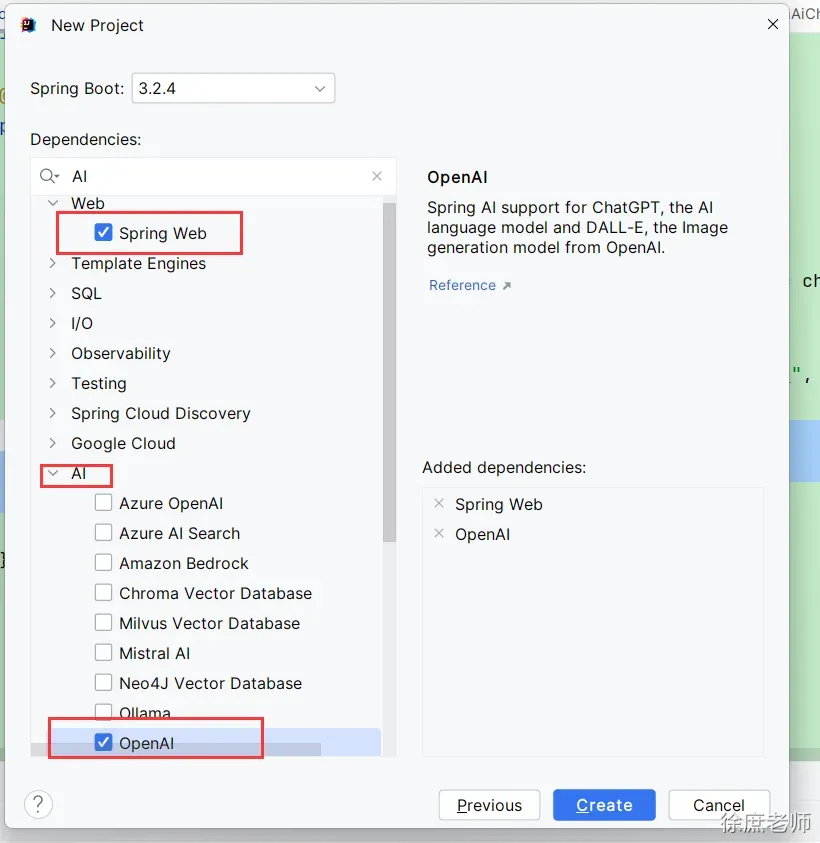The image size is (820, 843).
Task: Uncheck the Spring Web checkbox
Action: click(103, 232)
